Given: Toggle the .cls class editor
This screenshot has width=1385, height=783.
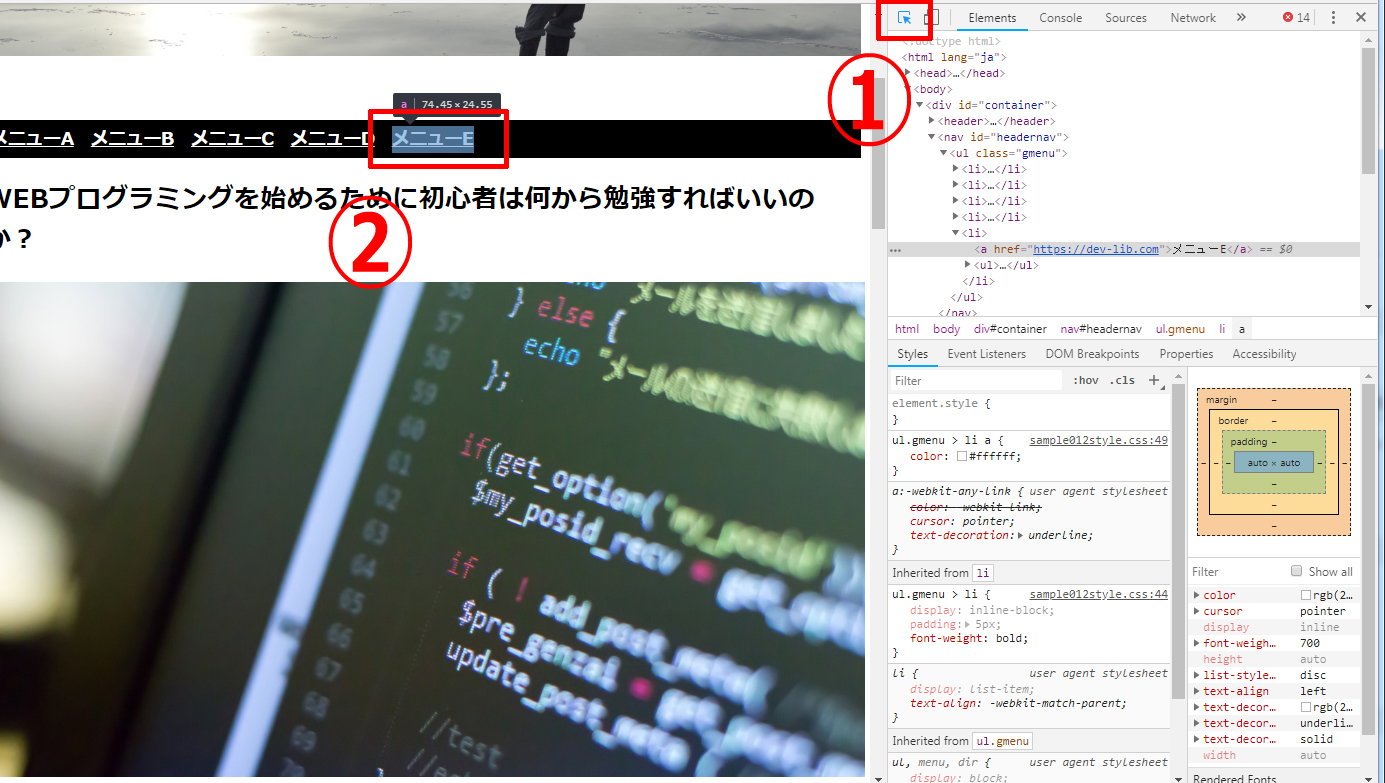Looking at the screenshot, I should click(1123, 381).
